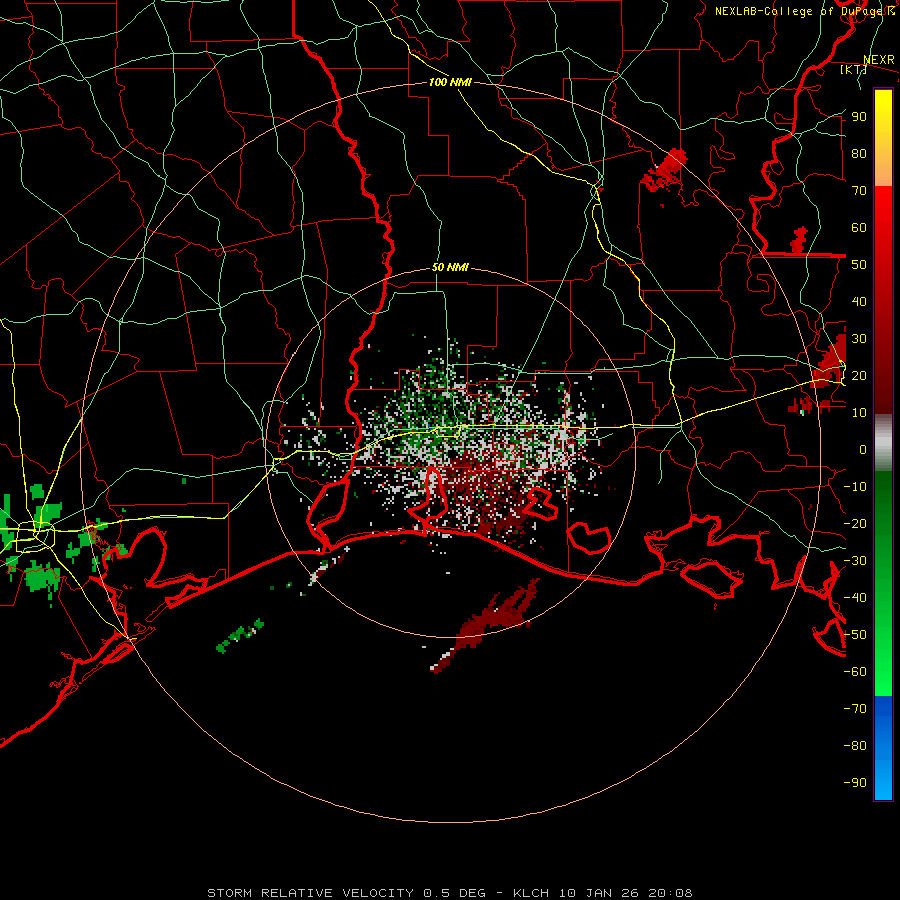Select the -50 value on velocity scale

[x=855, y=635]
